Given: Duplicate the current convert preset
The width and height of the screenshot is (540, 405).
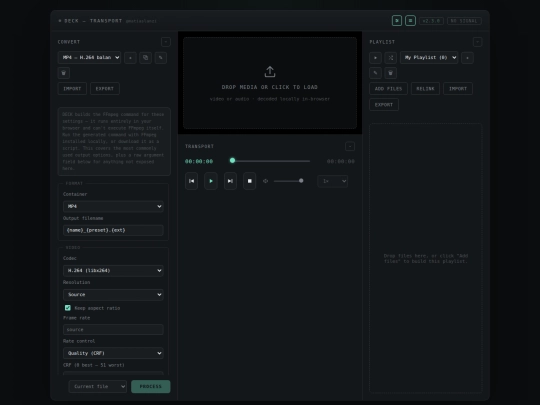Looking at the screenshot, I should [x=145, y=58].
